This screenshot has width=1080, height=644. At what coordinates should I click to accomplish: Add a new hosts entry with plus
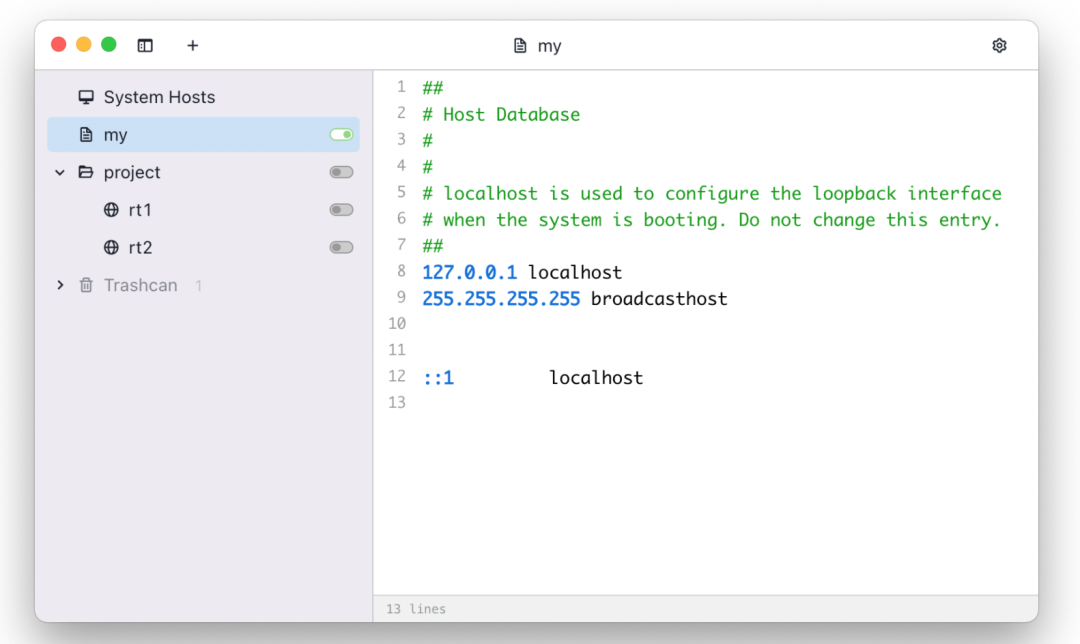point(193,45)
